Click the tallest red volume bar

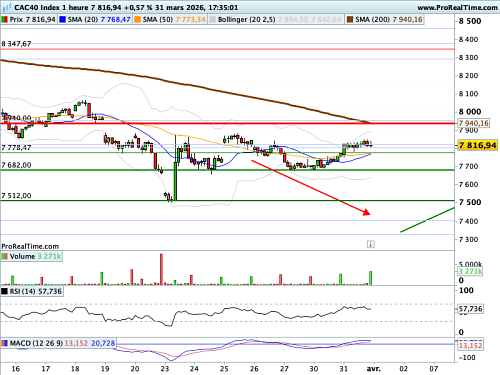tap(161, 269)
